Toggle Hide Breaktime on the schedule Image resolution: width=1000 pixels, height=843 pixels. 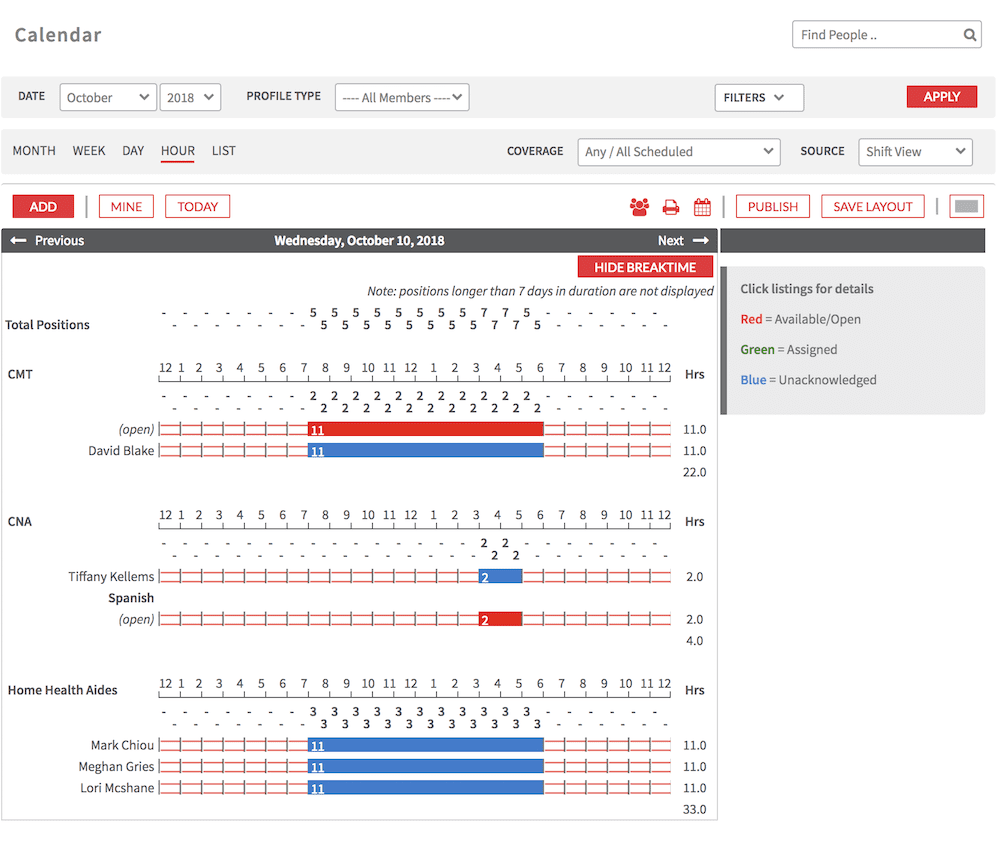[645, 266]
